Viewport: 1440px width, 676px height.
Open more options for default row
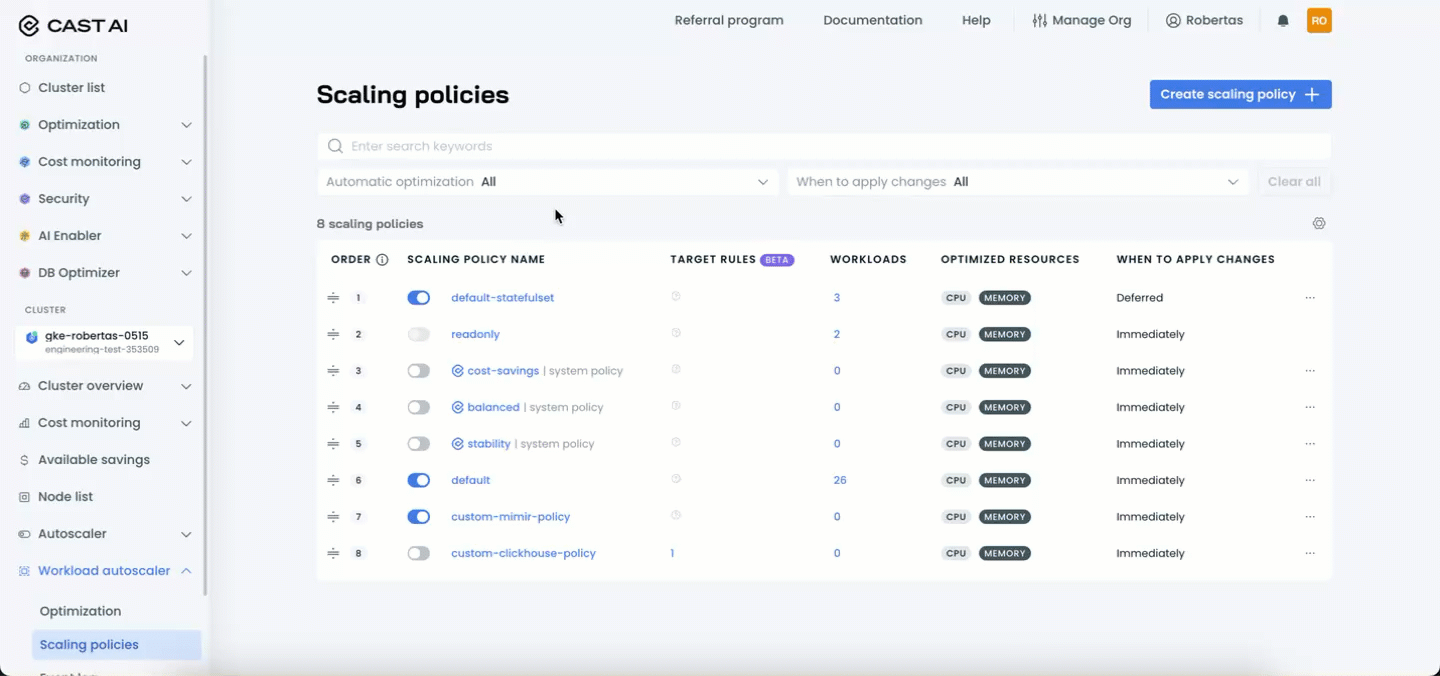[x=1310, y=480]
